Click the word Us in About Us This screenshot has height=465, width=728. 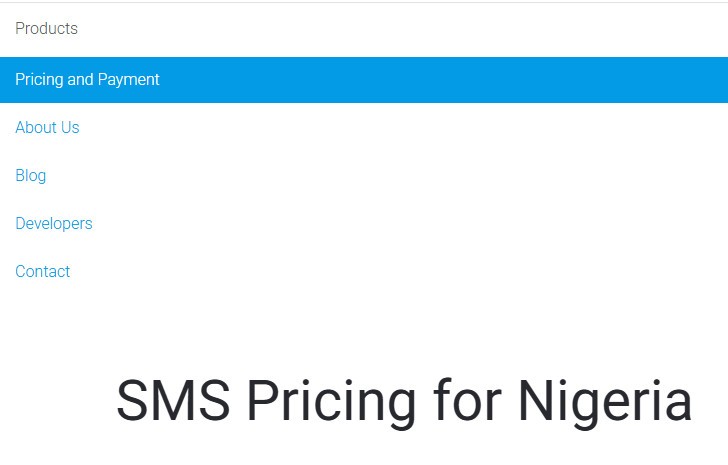[x=69, y=128]
